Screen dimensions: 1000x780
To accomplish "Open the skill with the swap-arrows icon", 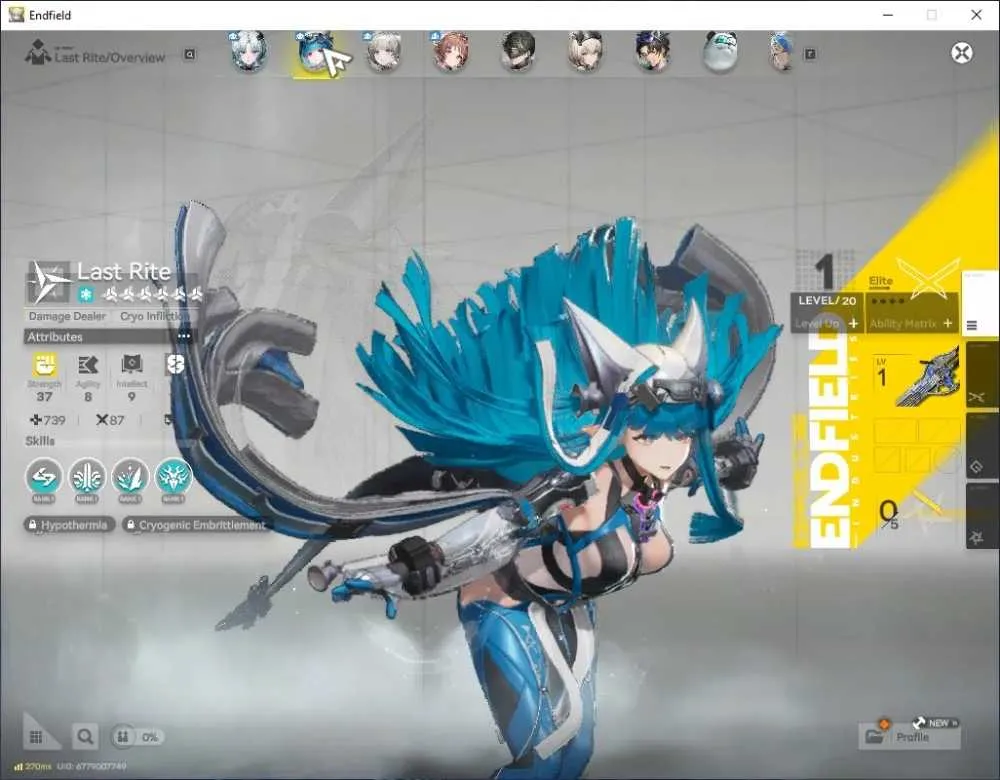I will (x=44, y=476).
